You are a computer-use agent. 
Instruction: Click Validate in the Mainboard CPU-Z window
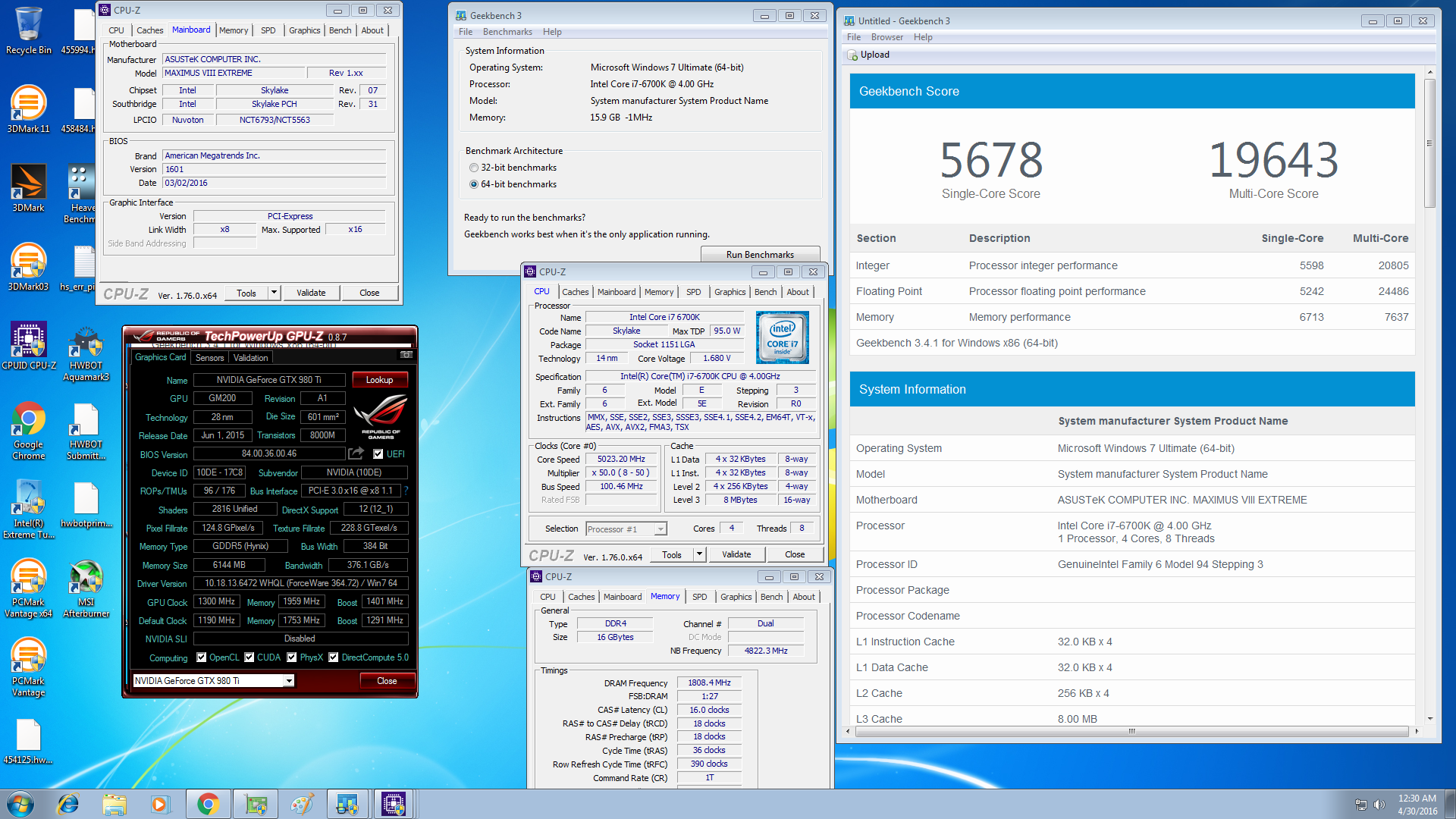[x=311, y=293]
